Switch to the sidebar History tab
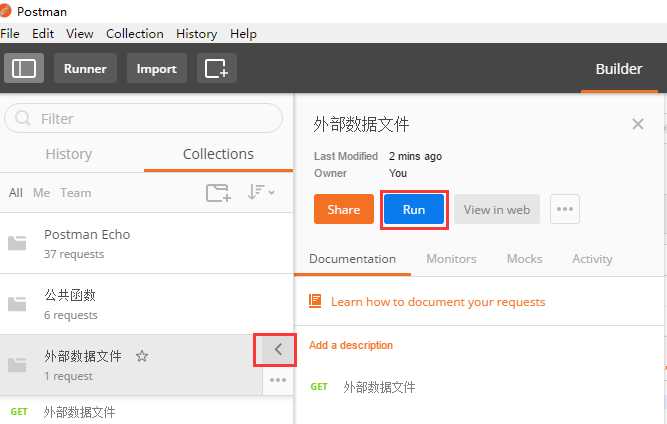667x424 pixels. pos(69,154)
